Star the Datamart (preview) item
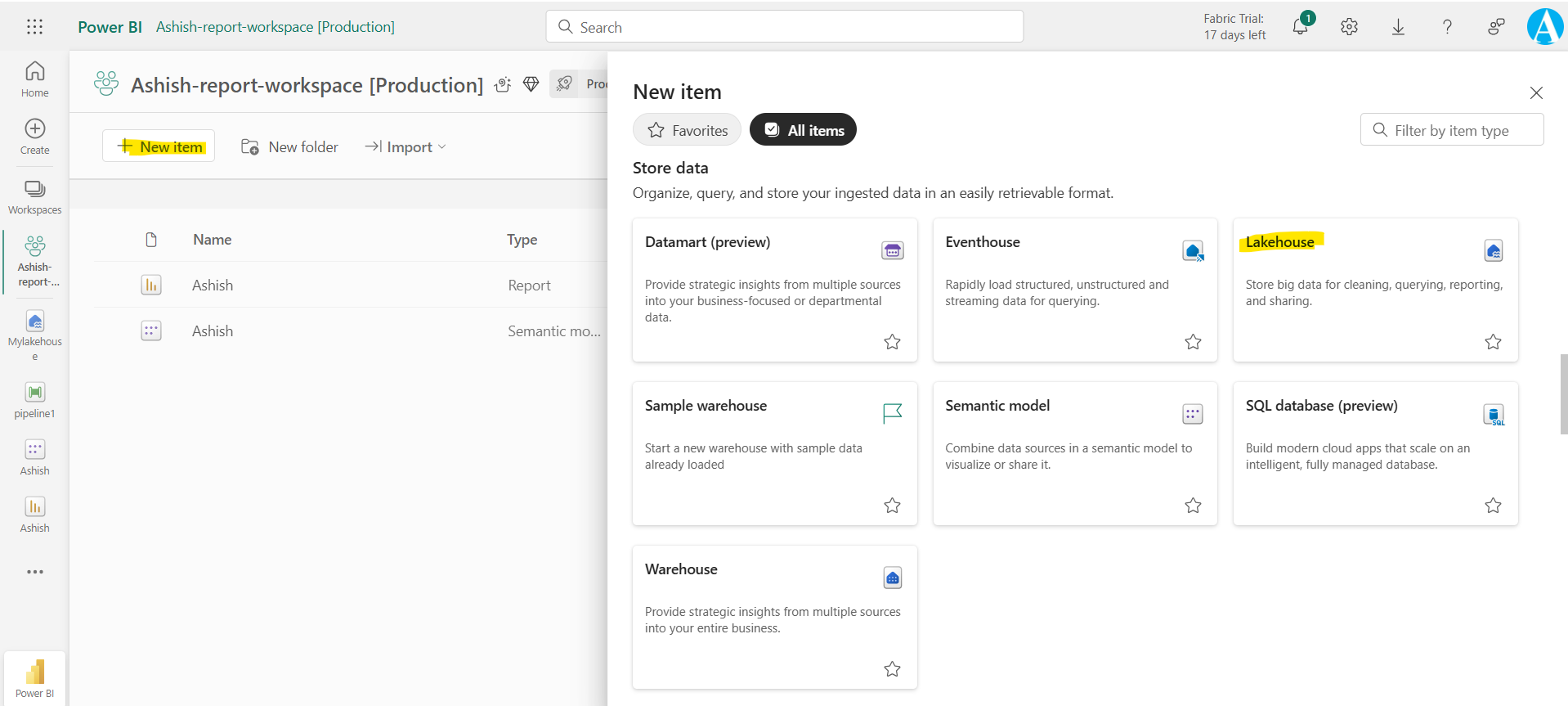The image size is (1568, 706). tap(892, 342)
